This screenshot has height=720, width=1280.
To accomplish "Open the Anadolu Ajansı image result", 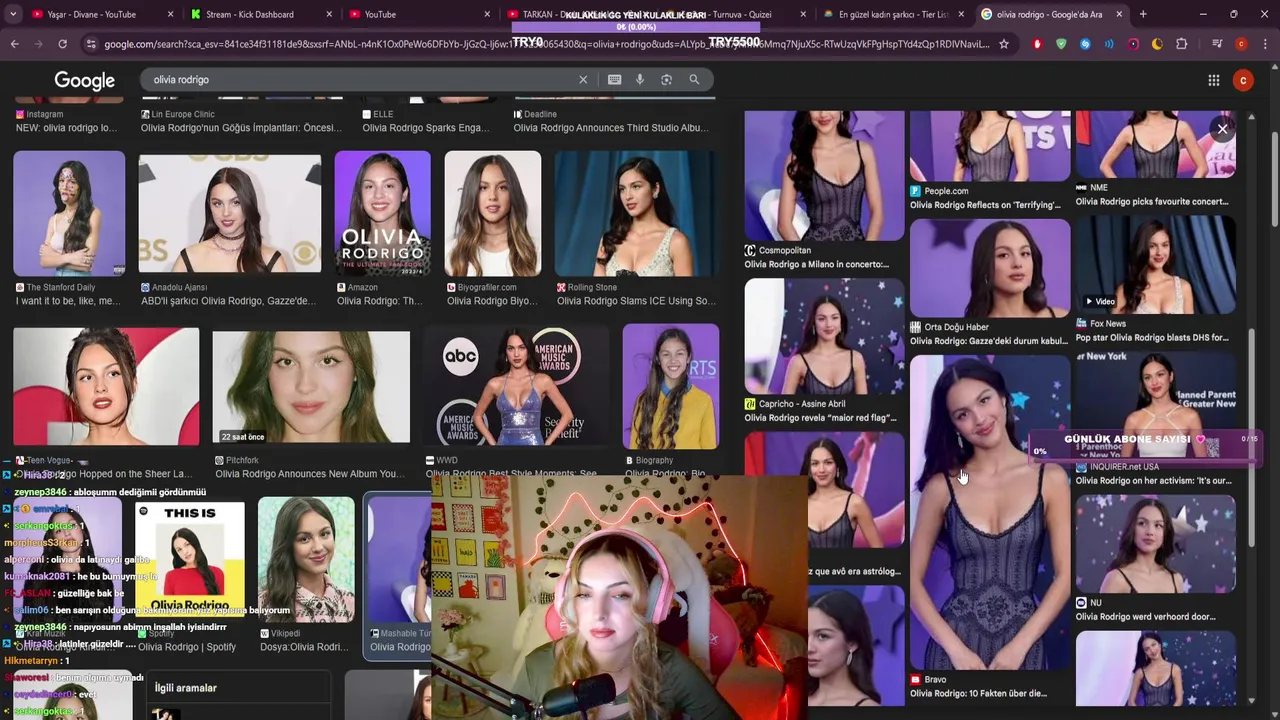I will coord(230,213).
